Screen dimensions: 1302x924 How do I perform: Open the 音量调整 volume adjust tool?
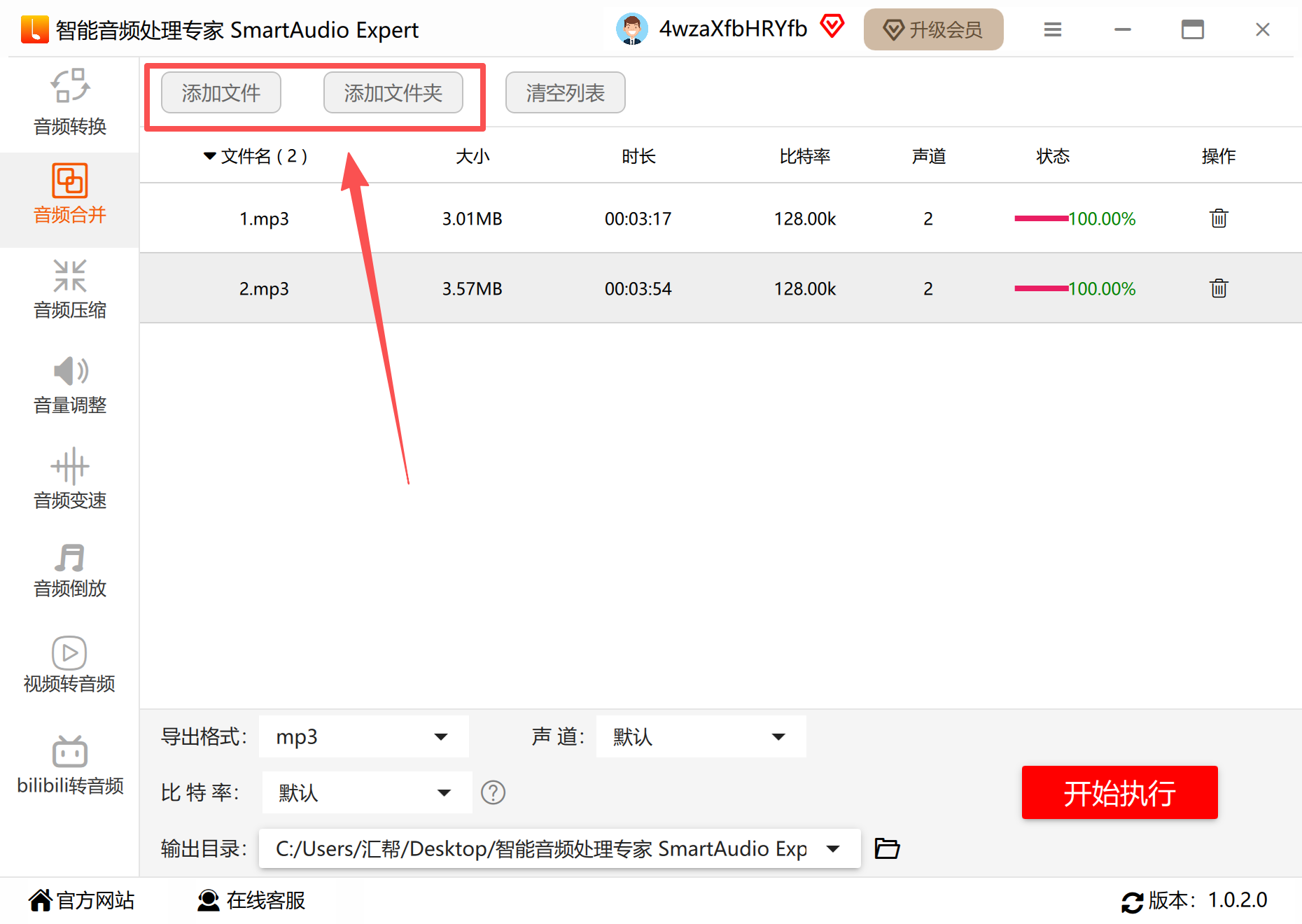point(70,384)
